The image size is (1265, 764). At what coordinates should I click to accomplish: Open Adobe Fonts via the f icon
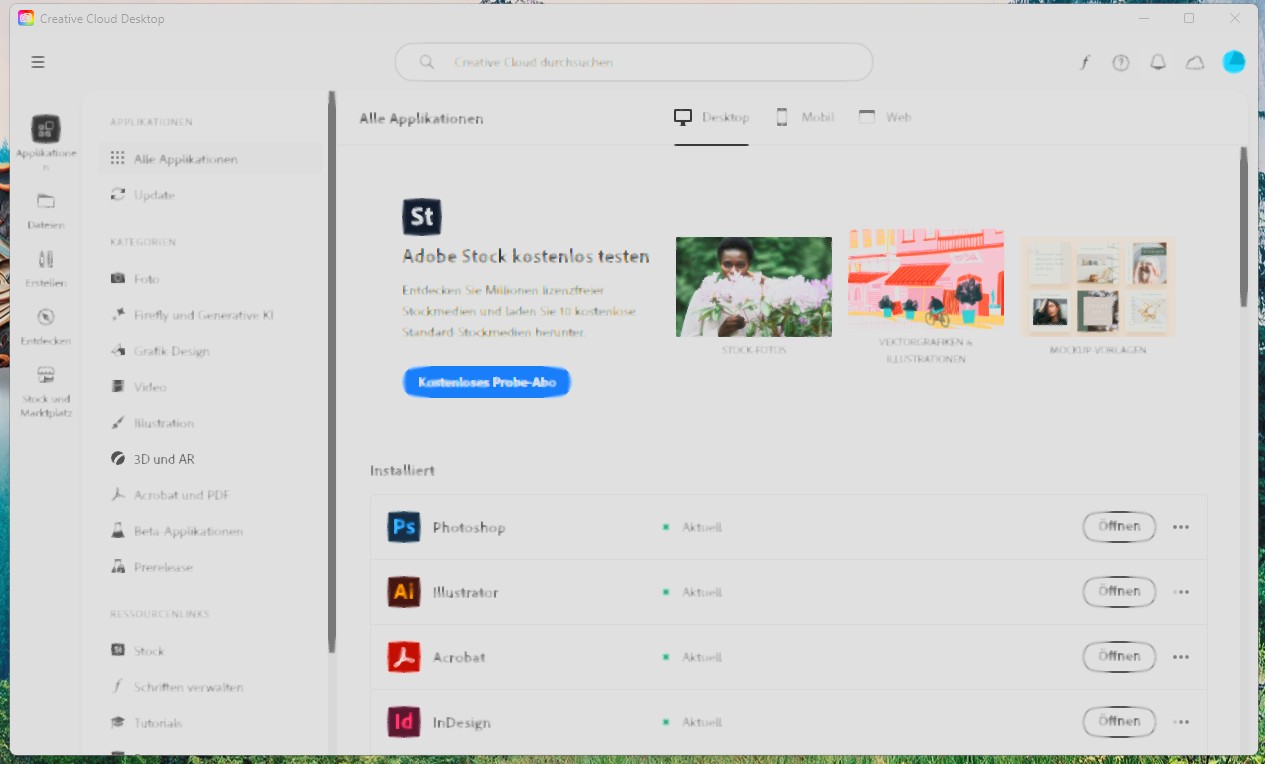tap(1084, 62)
